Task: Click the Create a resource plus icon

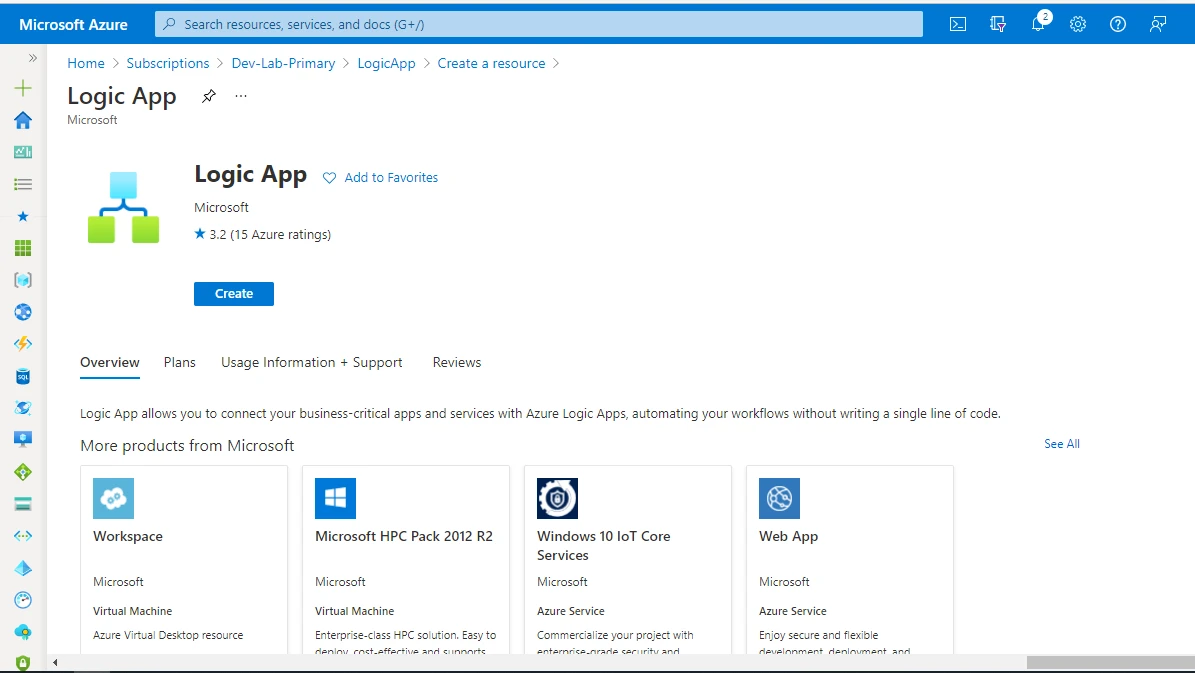Action: coord(22,88)
